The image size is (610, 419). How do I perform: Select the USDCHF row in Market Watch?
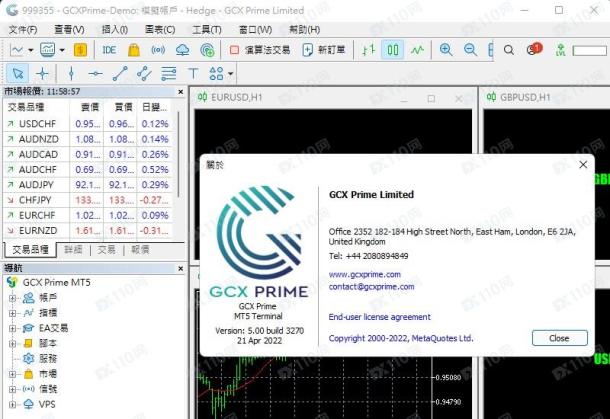(x=88, y=124)
